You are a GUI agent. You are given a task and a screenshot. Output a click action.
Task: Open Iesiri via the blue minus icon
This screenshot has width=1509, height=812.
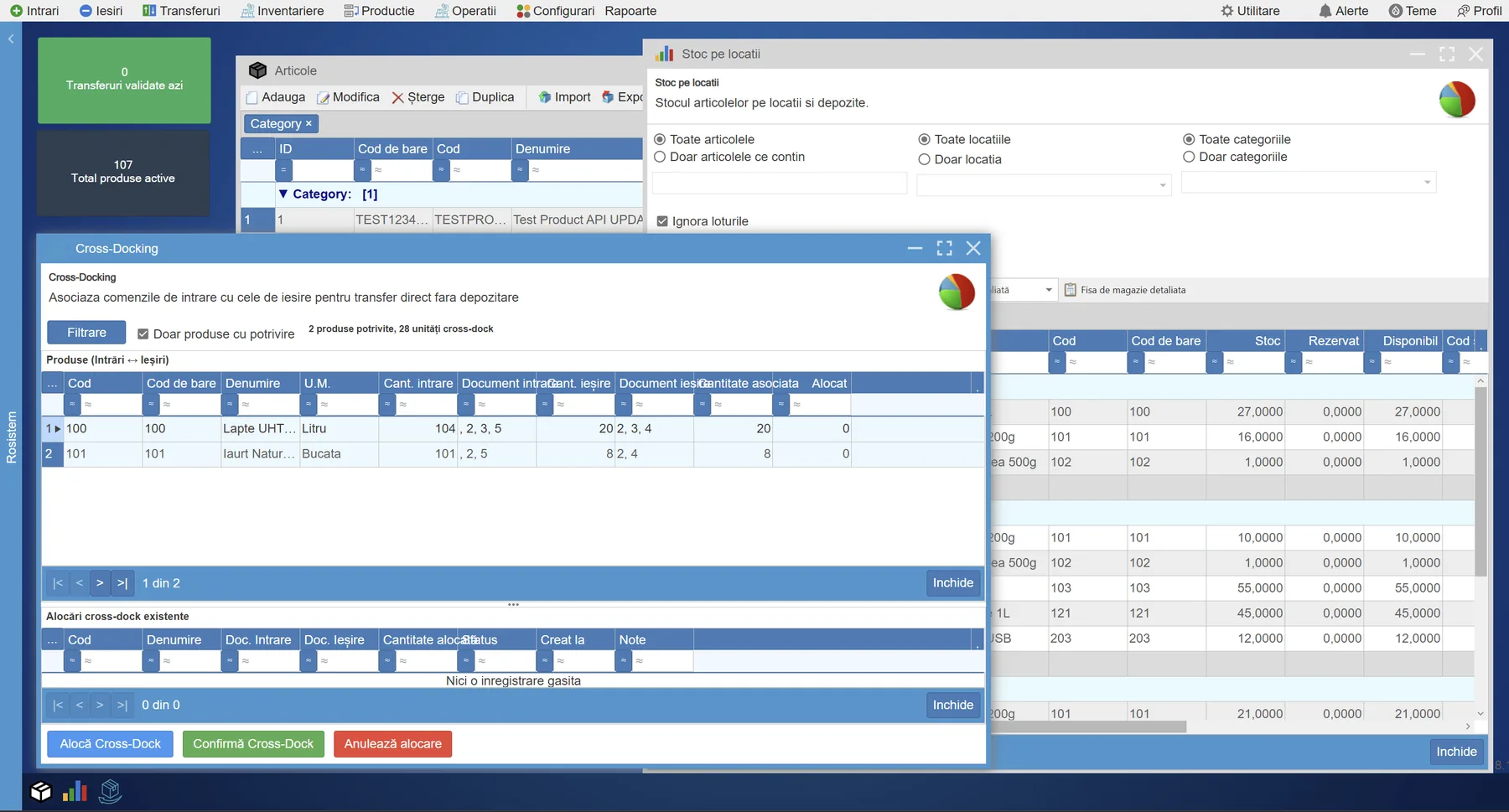(x=85, y=11)
